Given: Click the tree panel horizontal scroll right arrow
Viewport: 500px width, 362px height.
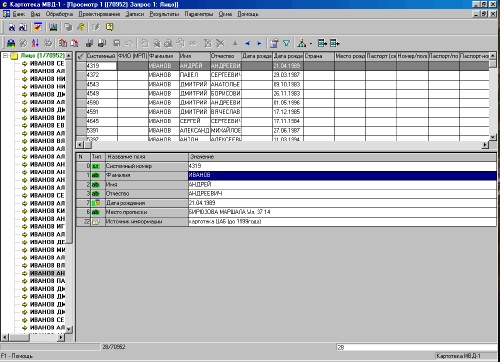Looking at the screenshot, I should point(61,337).
